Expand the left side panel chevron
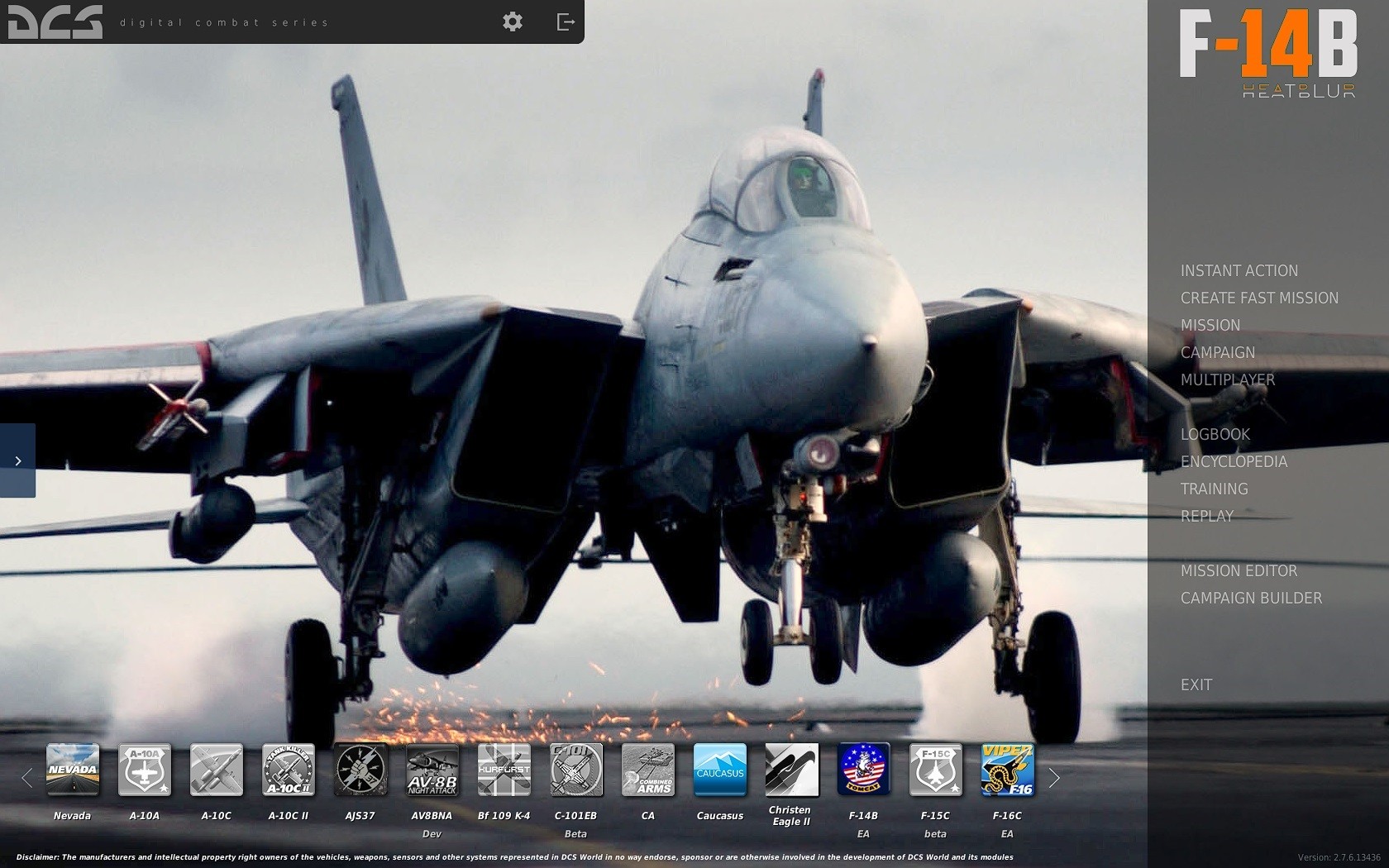The width and height of the screenshot is (1389, 868). [x=17, y=460]
